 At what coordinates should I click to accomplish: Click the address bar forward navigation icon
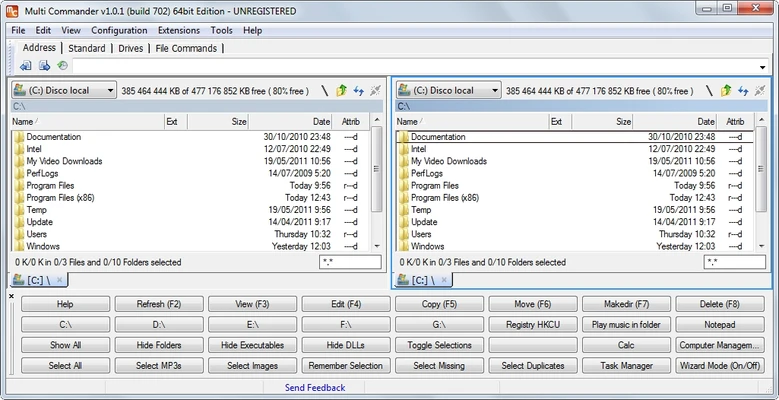click(44, 66)
